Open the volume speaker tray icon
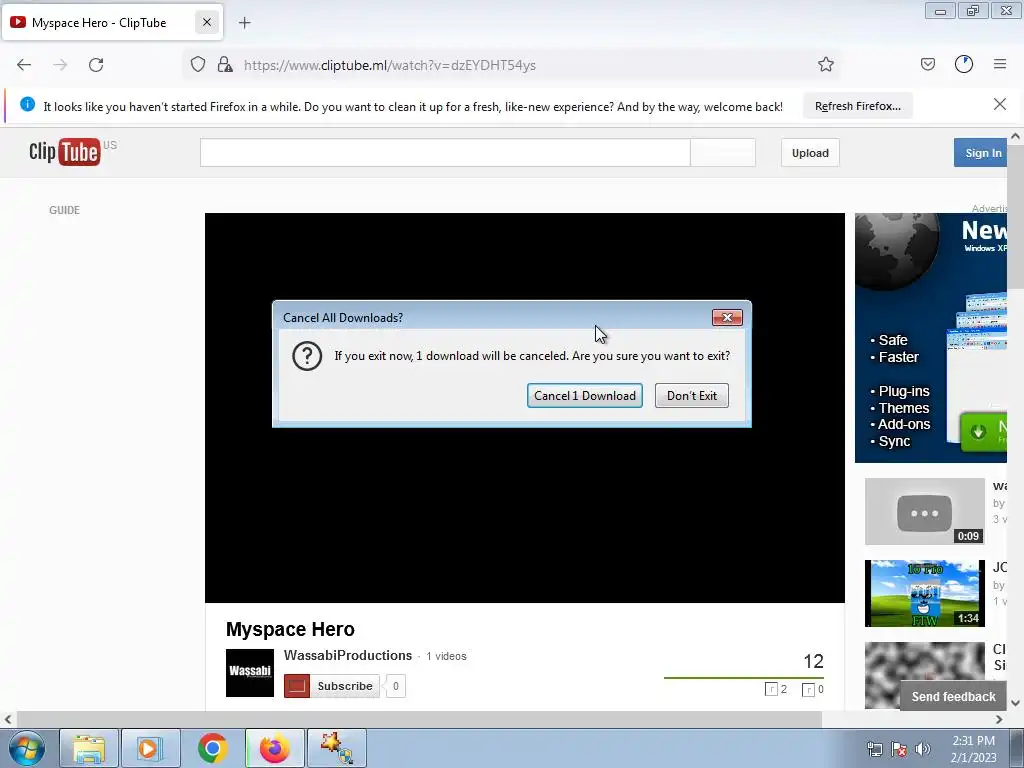The height and width of the screenshot is (768, 1024). point(922,749)
